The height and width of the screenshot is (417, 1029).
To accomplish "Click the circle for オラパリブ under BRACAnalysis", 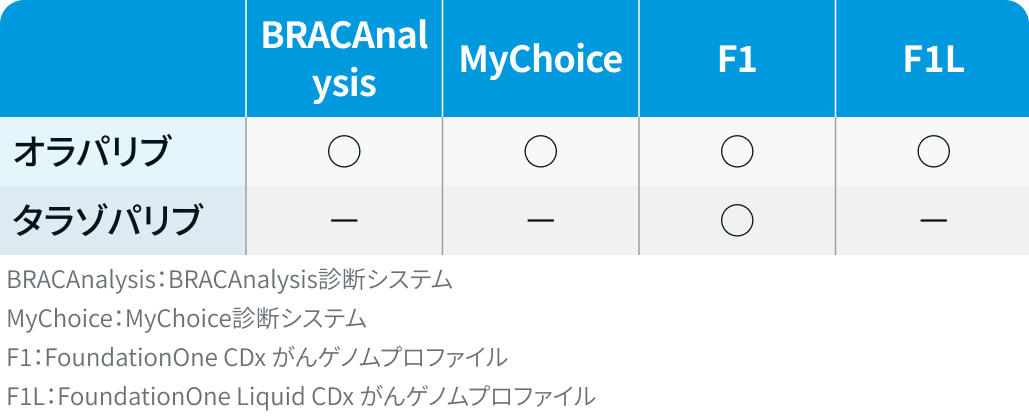I will coord(344,152).
